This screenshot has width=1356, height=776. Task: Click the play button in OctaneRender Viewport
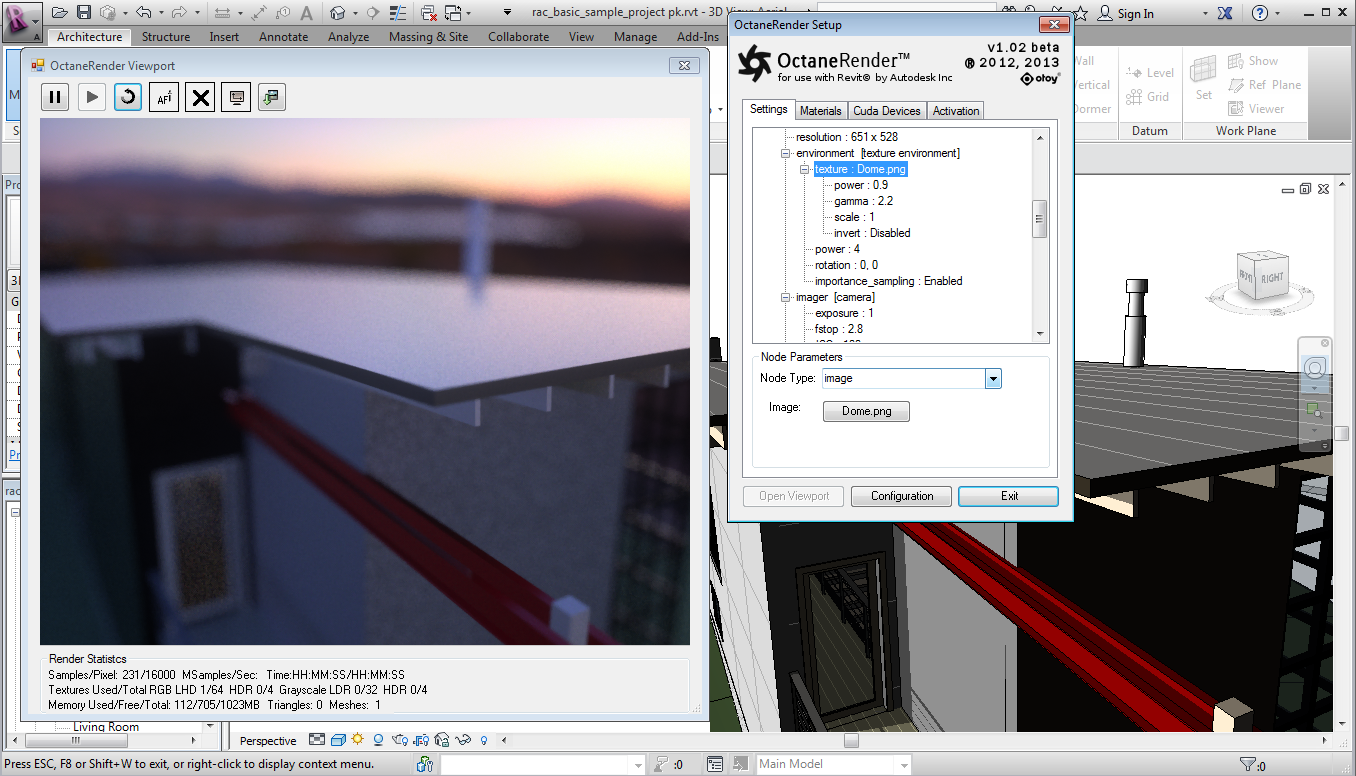pos(91,97)
